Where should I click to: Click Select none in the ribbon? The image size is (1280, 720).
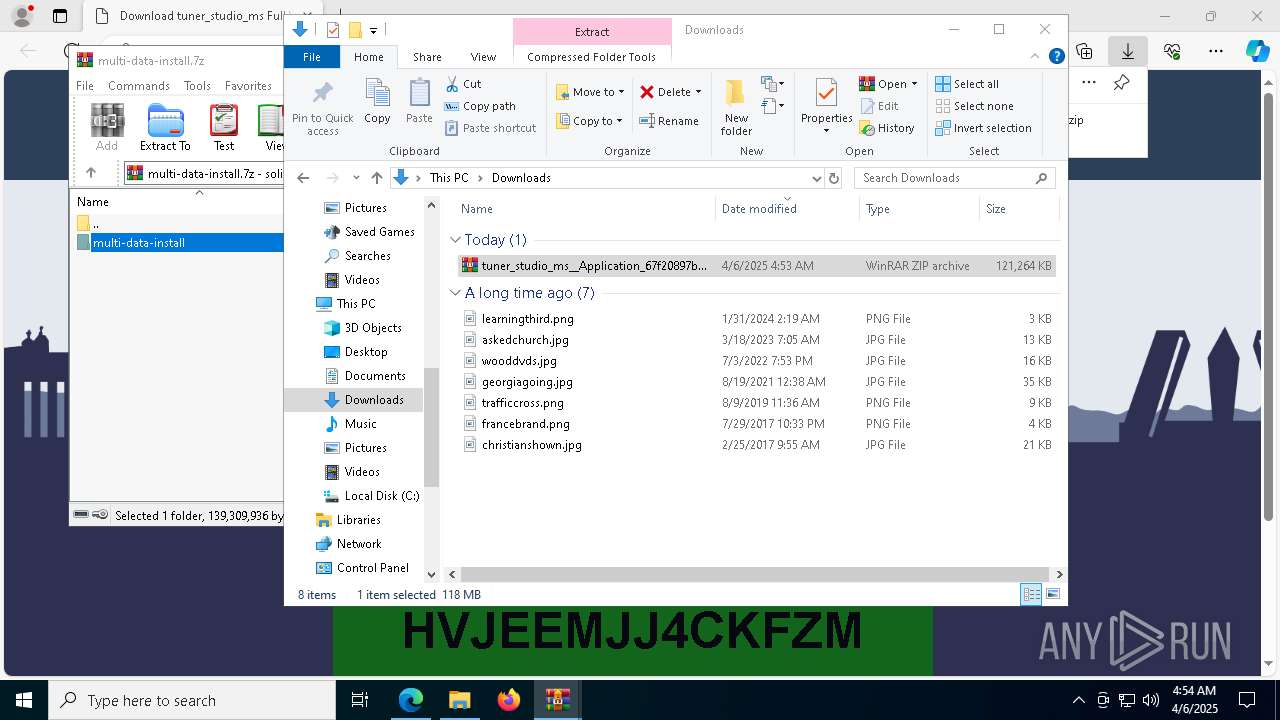[x=974, y=106]
